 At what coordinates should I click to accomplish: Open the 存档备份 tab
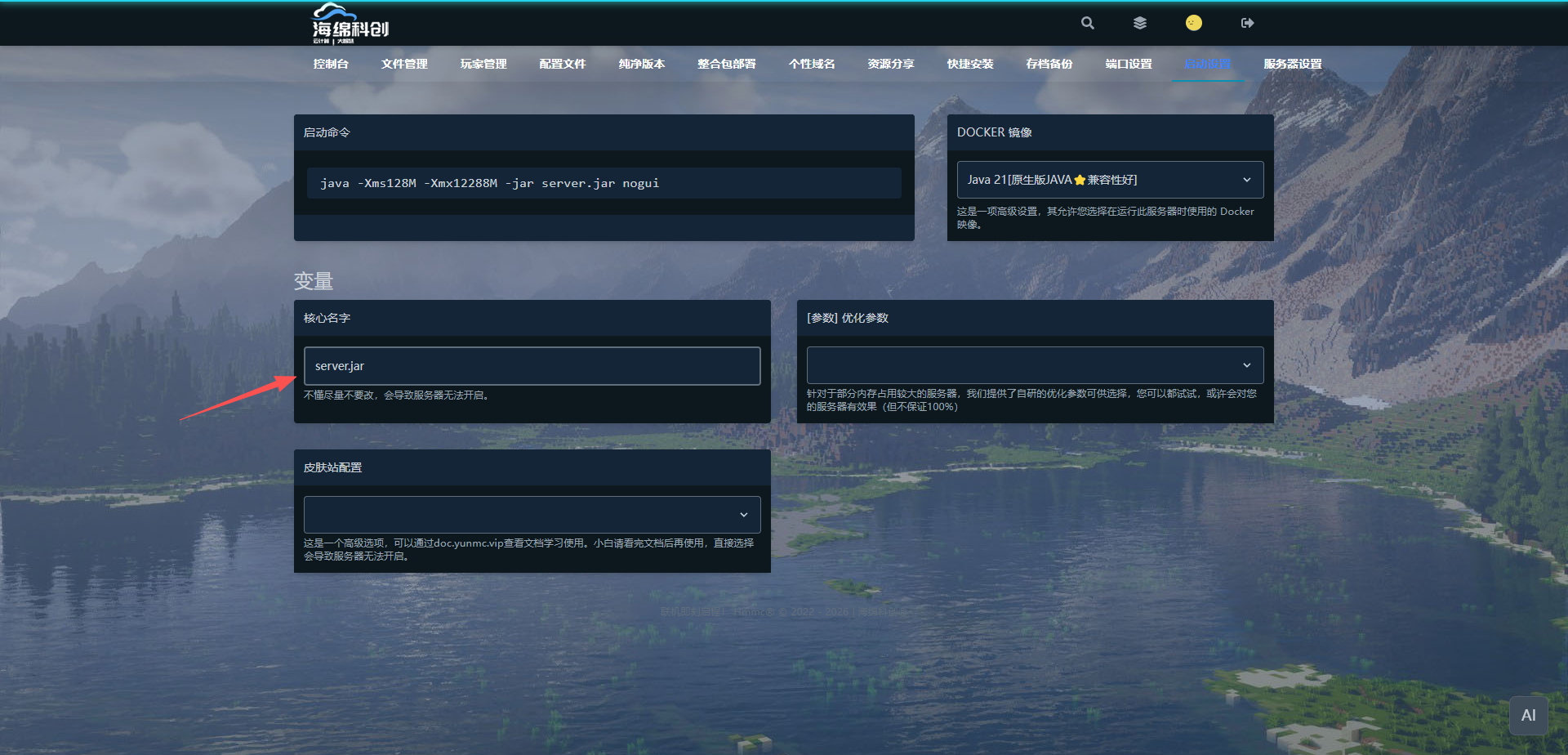point(1049,64)
